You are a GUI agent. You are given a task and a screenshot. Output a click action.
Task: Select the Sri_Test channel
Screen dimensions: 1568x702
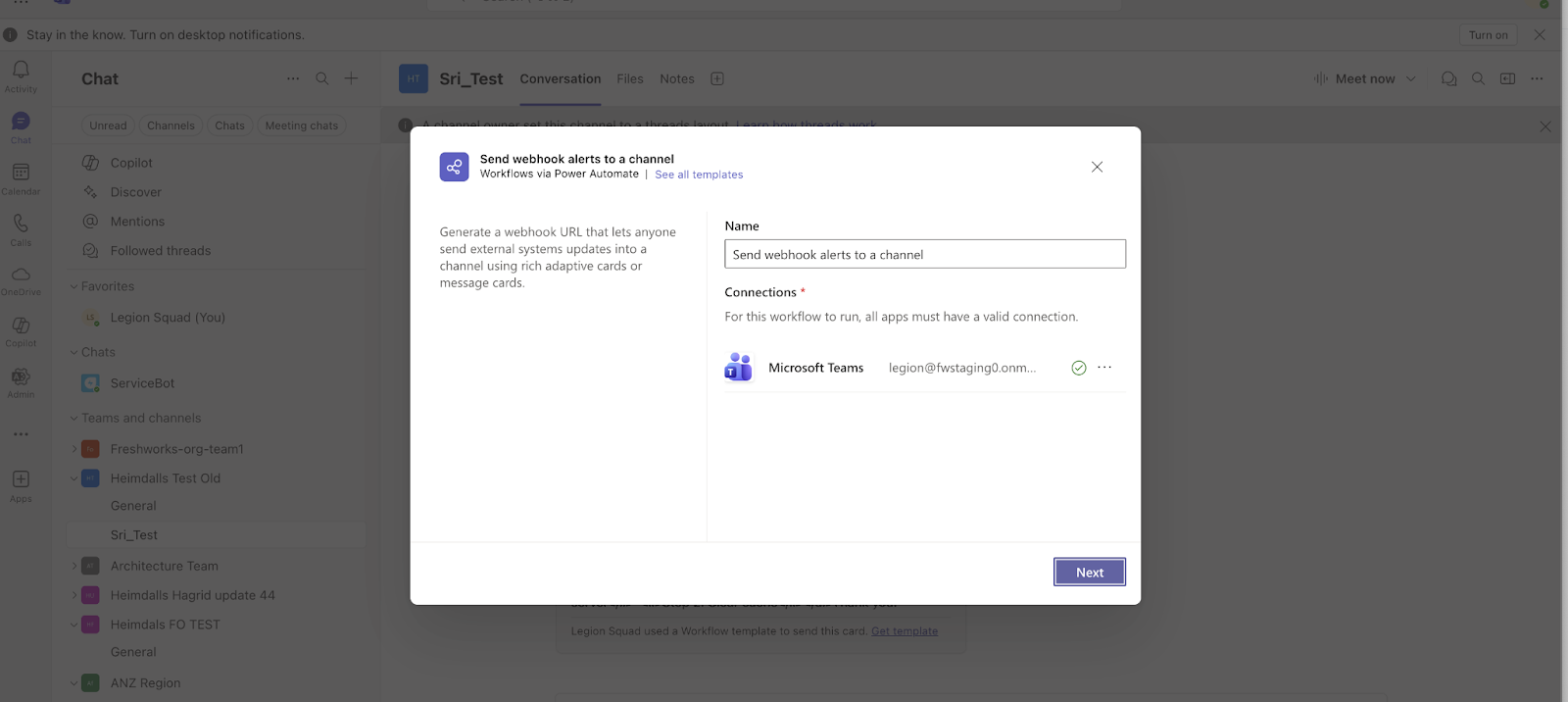(216, 535)
